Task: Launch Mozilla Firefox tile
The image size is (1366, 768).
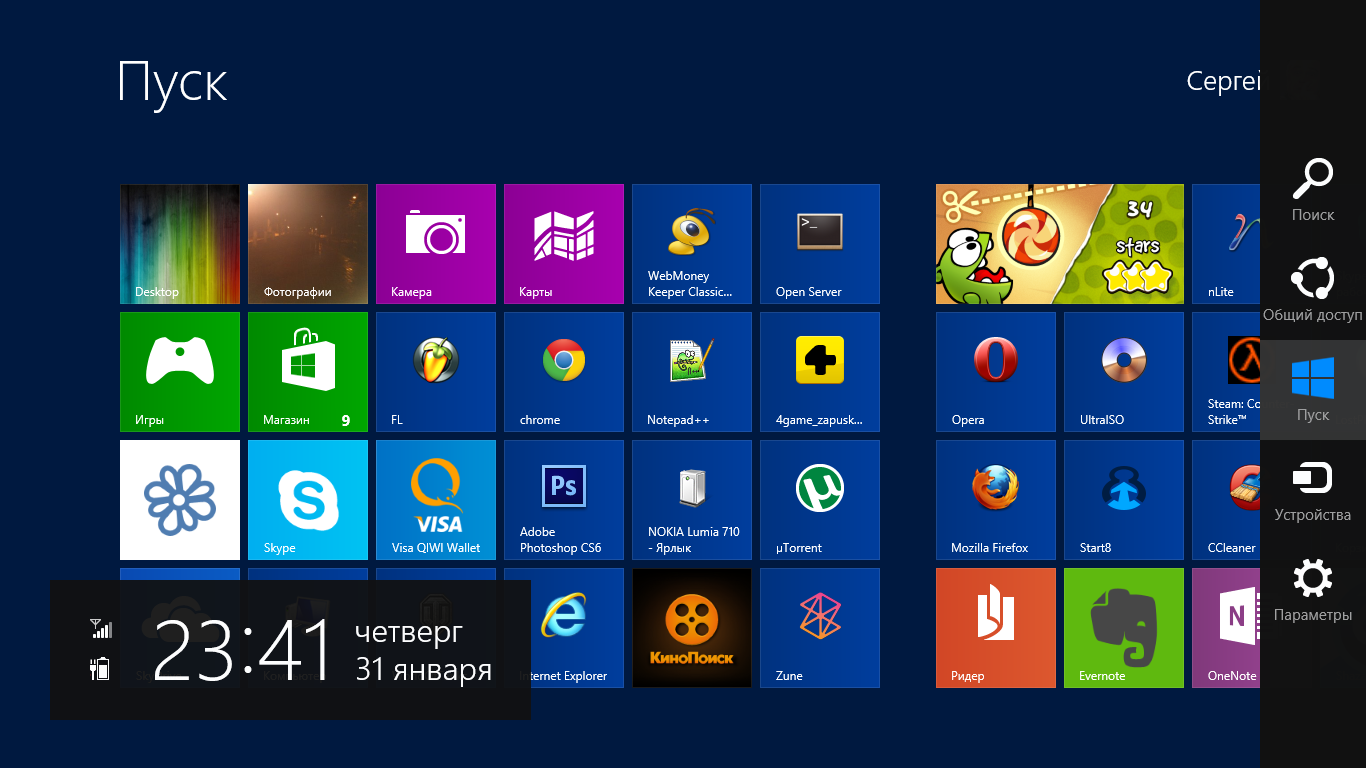Action: tap(995, 500)
